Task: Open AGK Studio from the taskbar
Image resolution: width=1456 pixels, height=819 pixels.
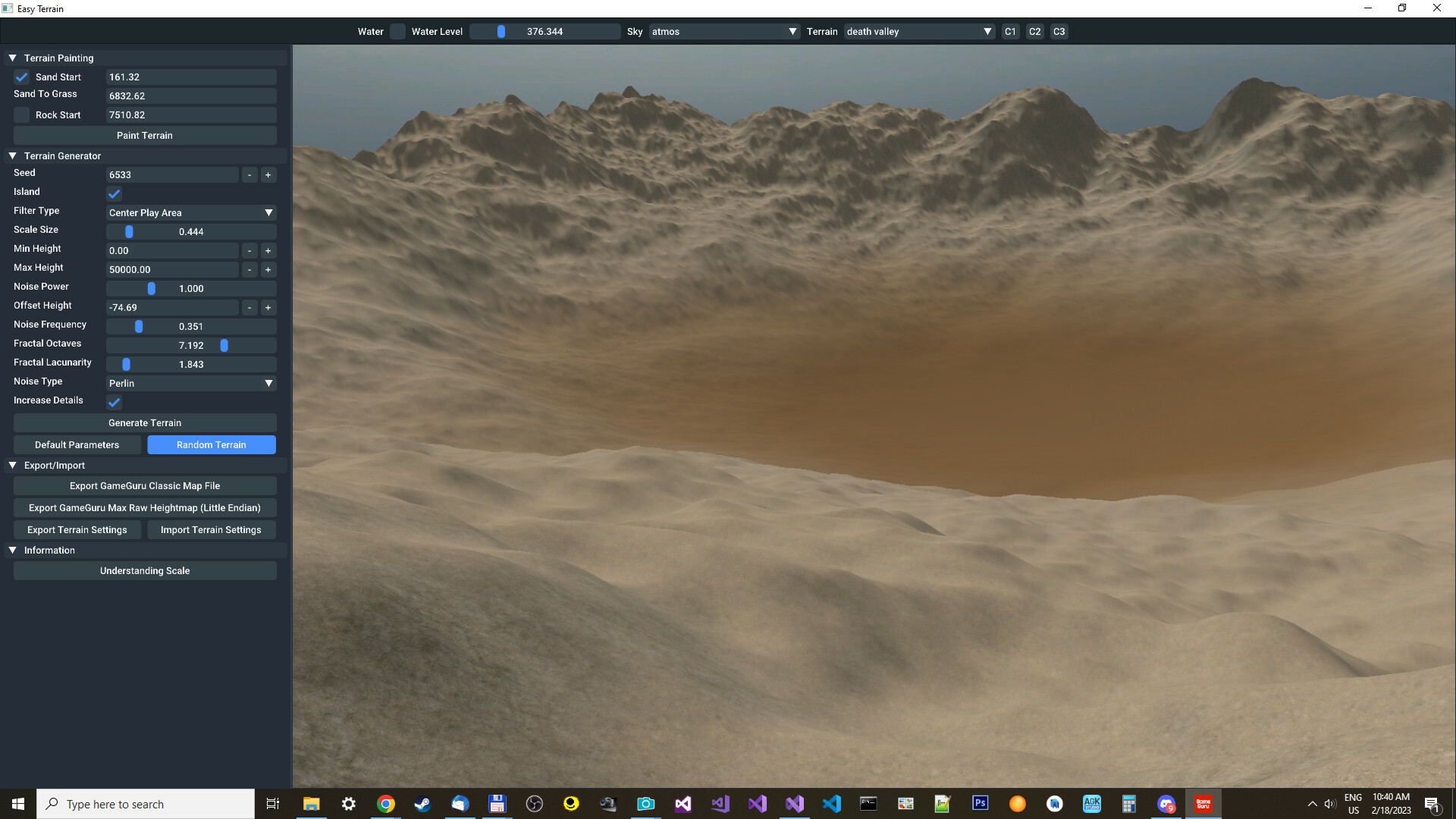Action: coord(1092,803)
